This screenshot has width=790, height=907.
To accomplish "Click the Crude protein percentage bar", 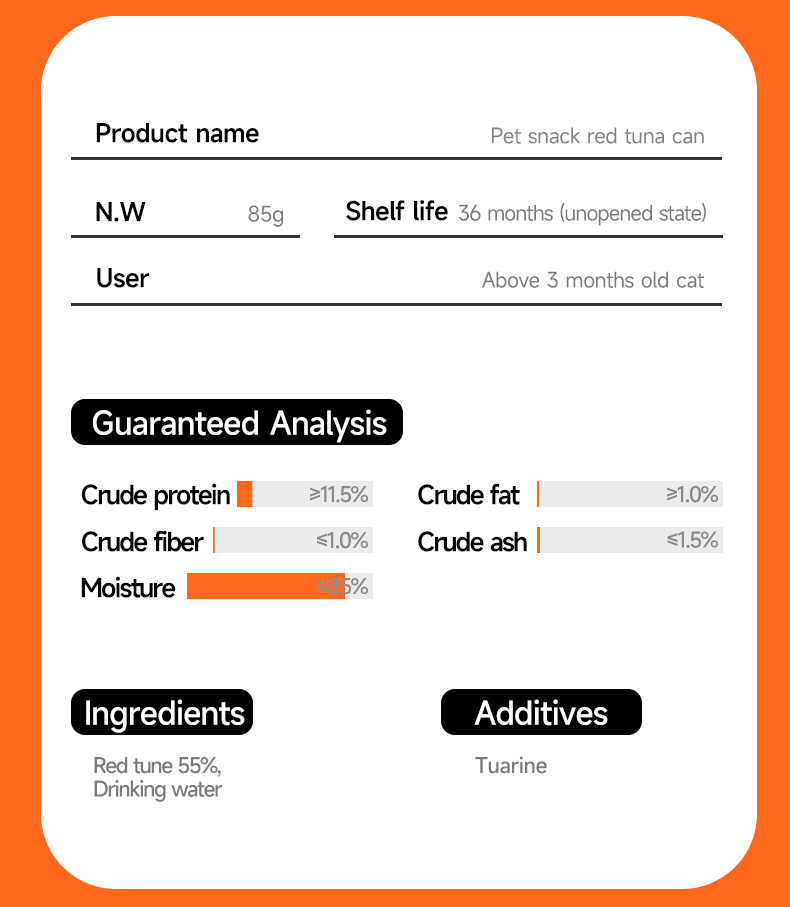I will (x=305, y=494).
